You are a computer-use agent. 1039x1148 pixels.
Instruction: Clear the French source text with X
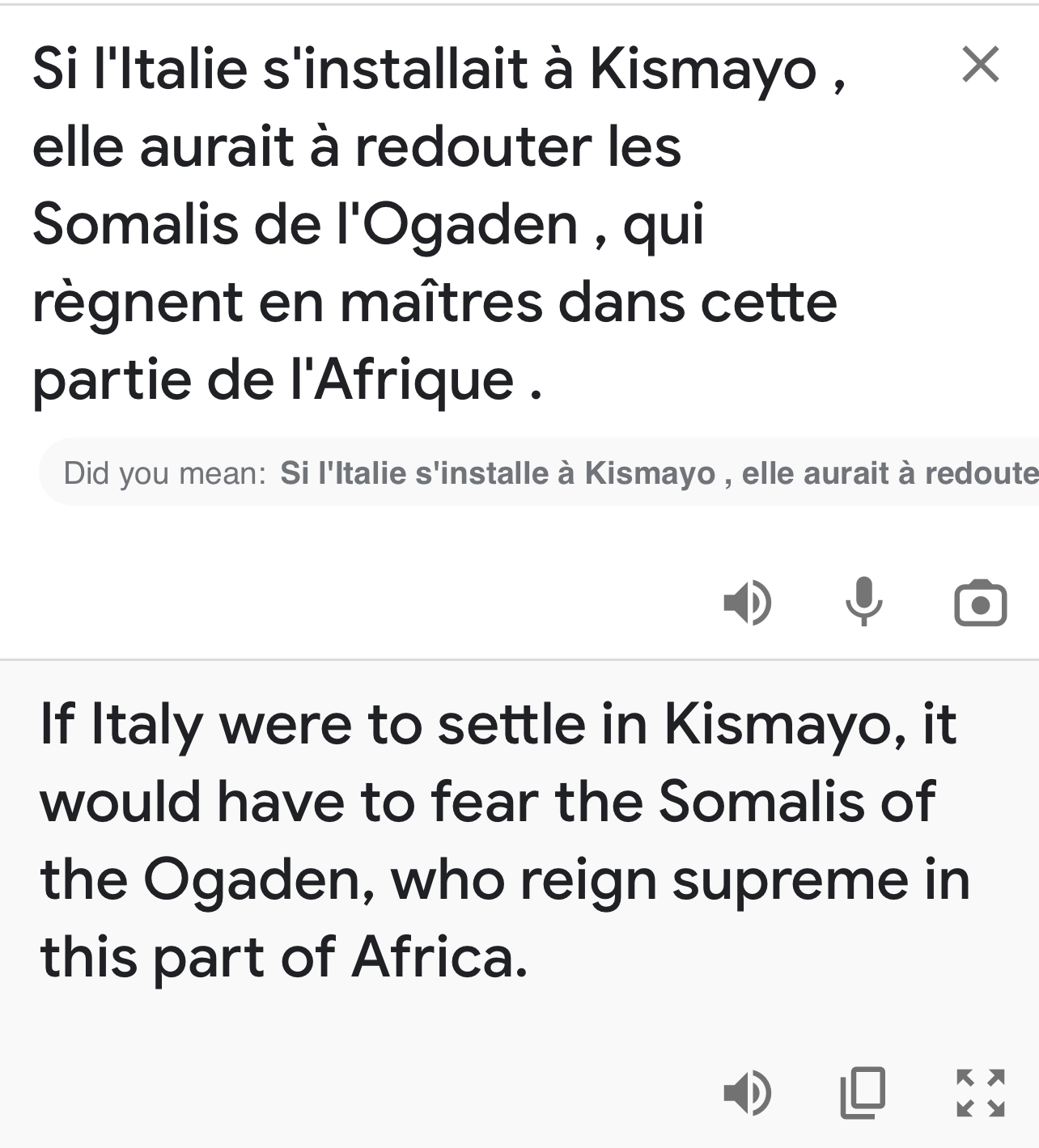click(x=981, y=65)
